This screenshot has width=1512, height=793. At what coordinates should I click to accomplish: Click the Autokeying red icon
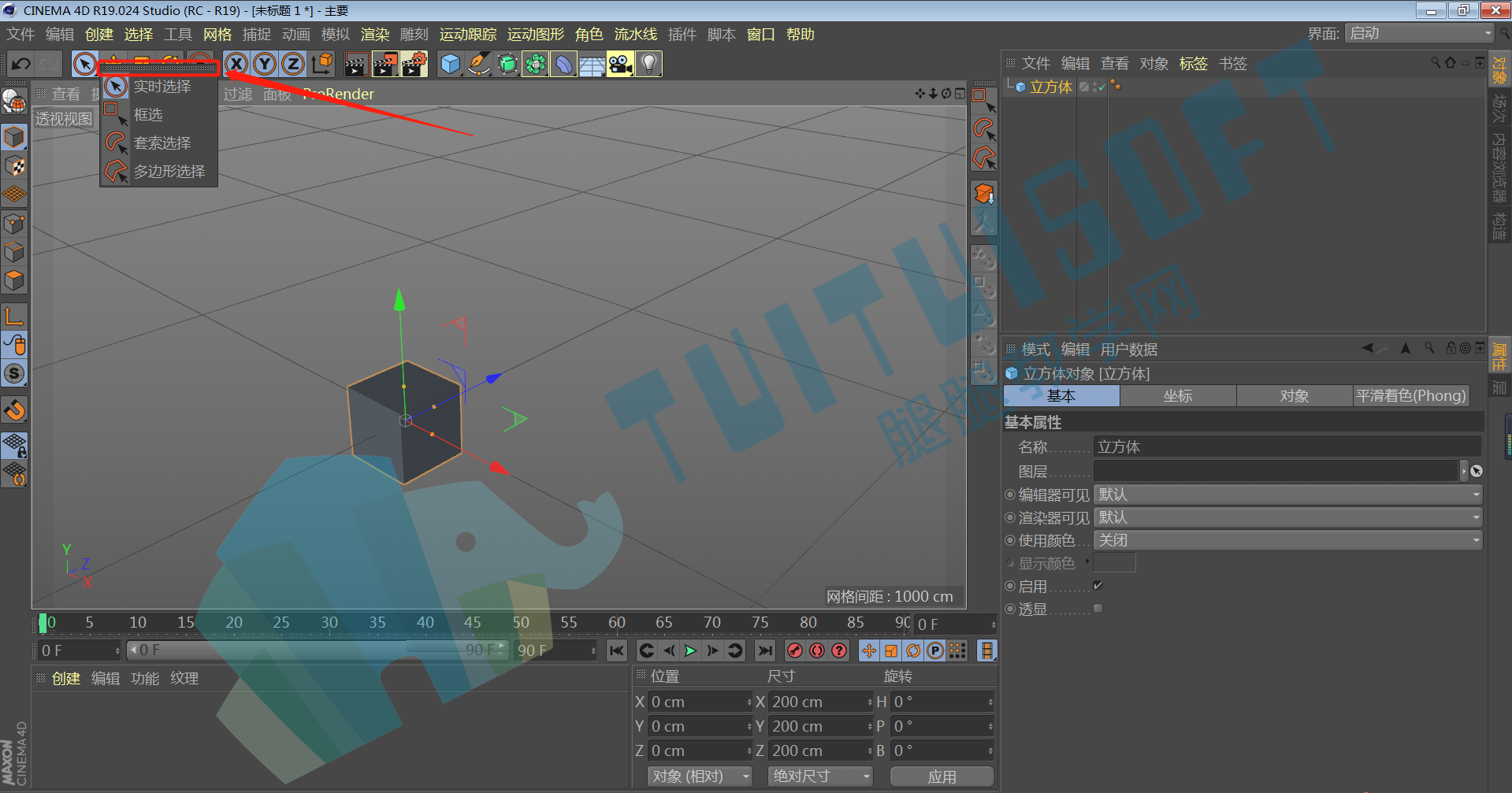pyautogui.click(x=817, y=650)
